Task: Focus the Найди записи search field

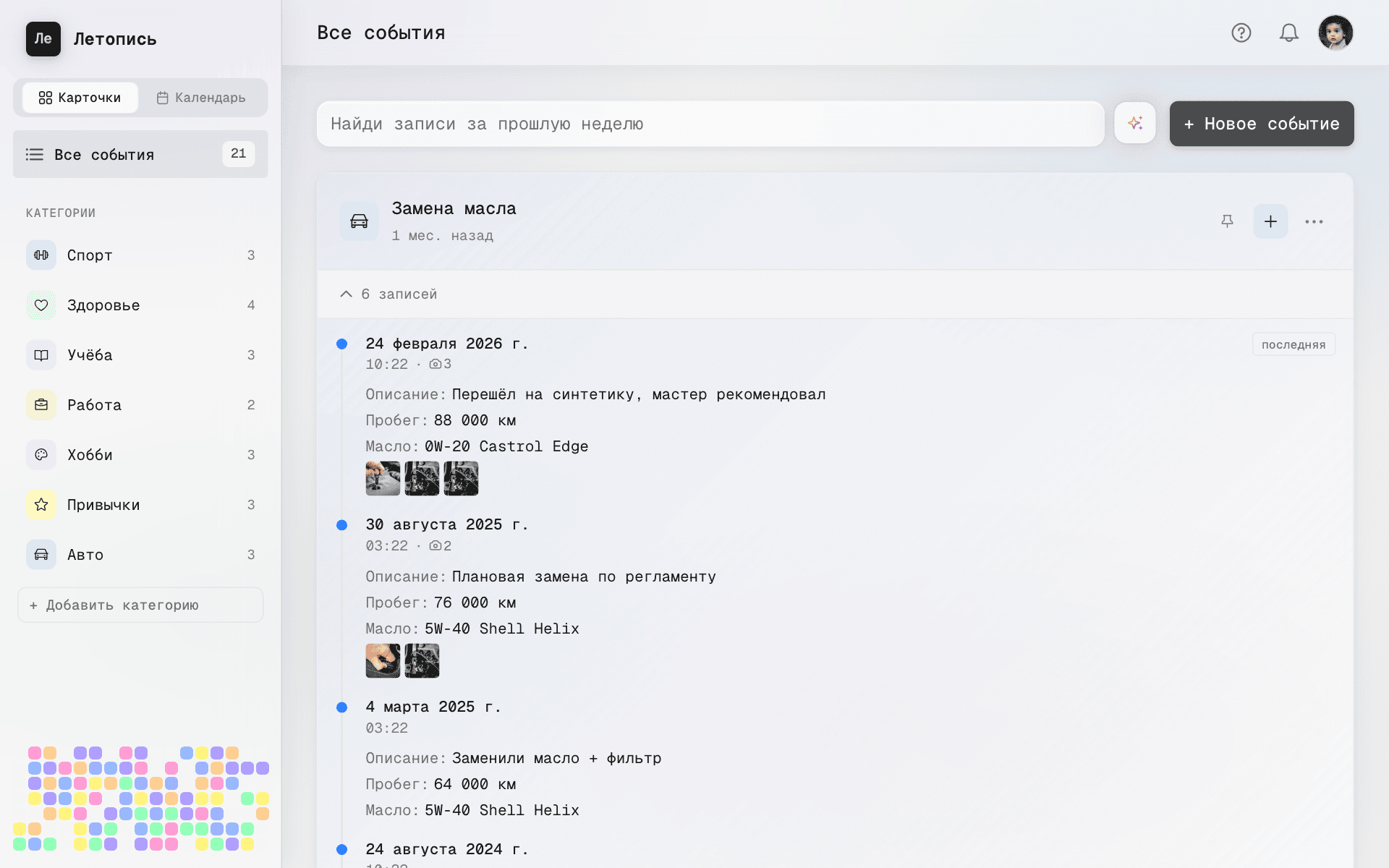Action: tap(709, 124)
